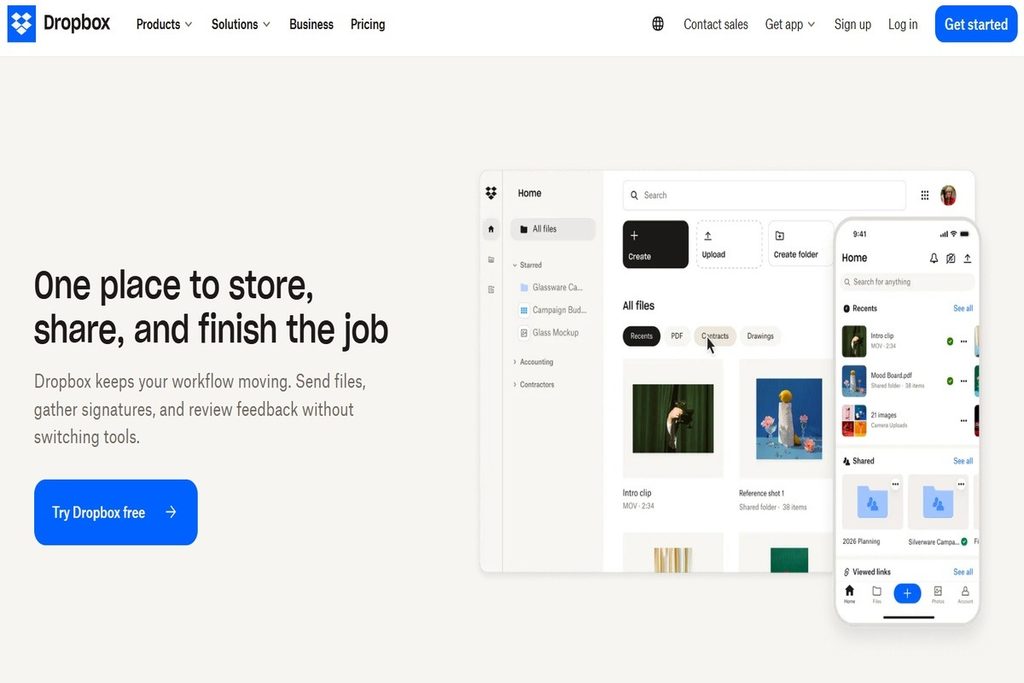Click the Dropbox glyph in the mockup sidebar

[x=491, y=193]
